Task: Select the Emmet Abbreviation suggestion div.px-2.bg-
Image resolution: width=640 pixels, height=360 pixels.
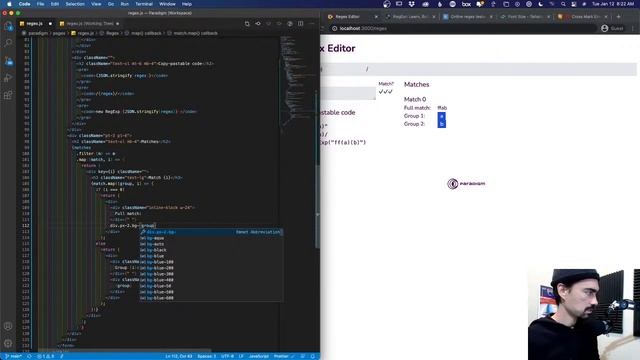Action: (x=211, y=232)
